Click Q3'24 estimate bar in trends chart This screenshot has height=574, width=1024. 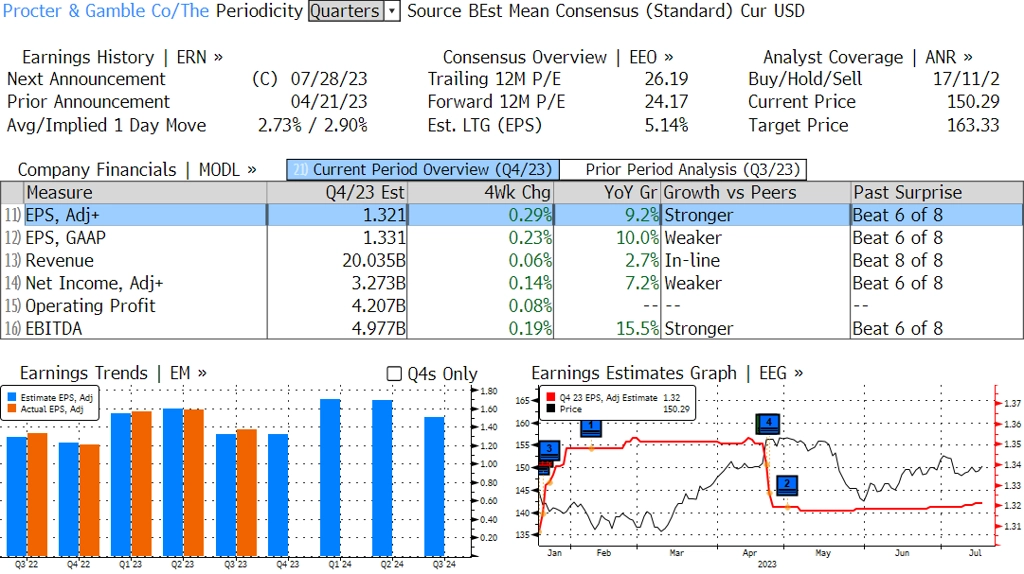(x=434, y=486)
